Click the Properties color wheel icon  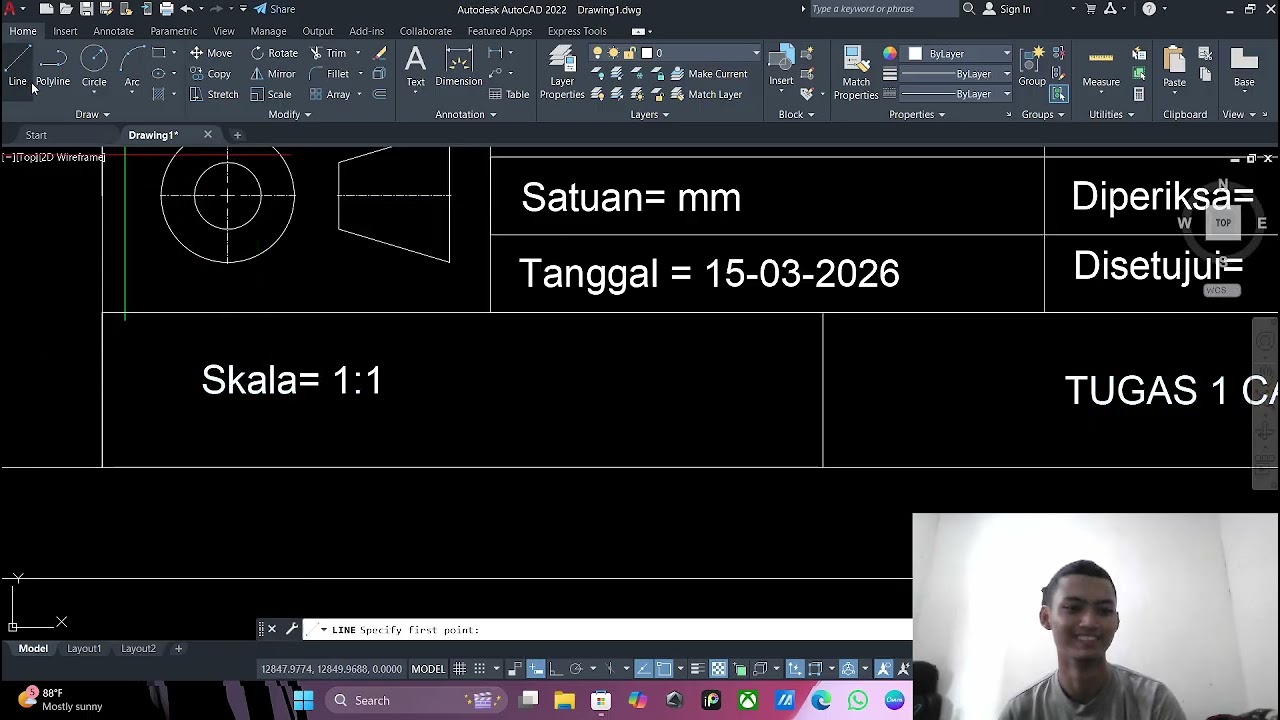click(x=890, y=53)
